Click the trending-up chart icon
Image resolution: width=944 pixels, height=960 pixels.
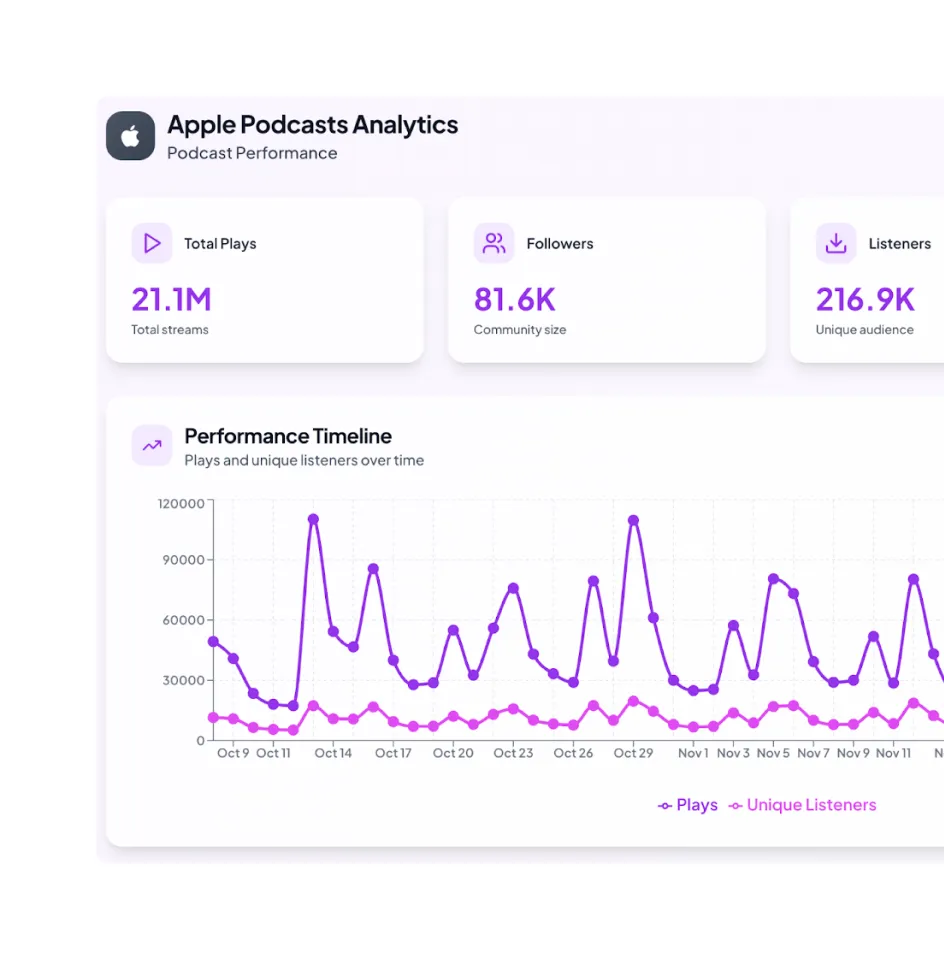pos(152,445)
